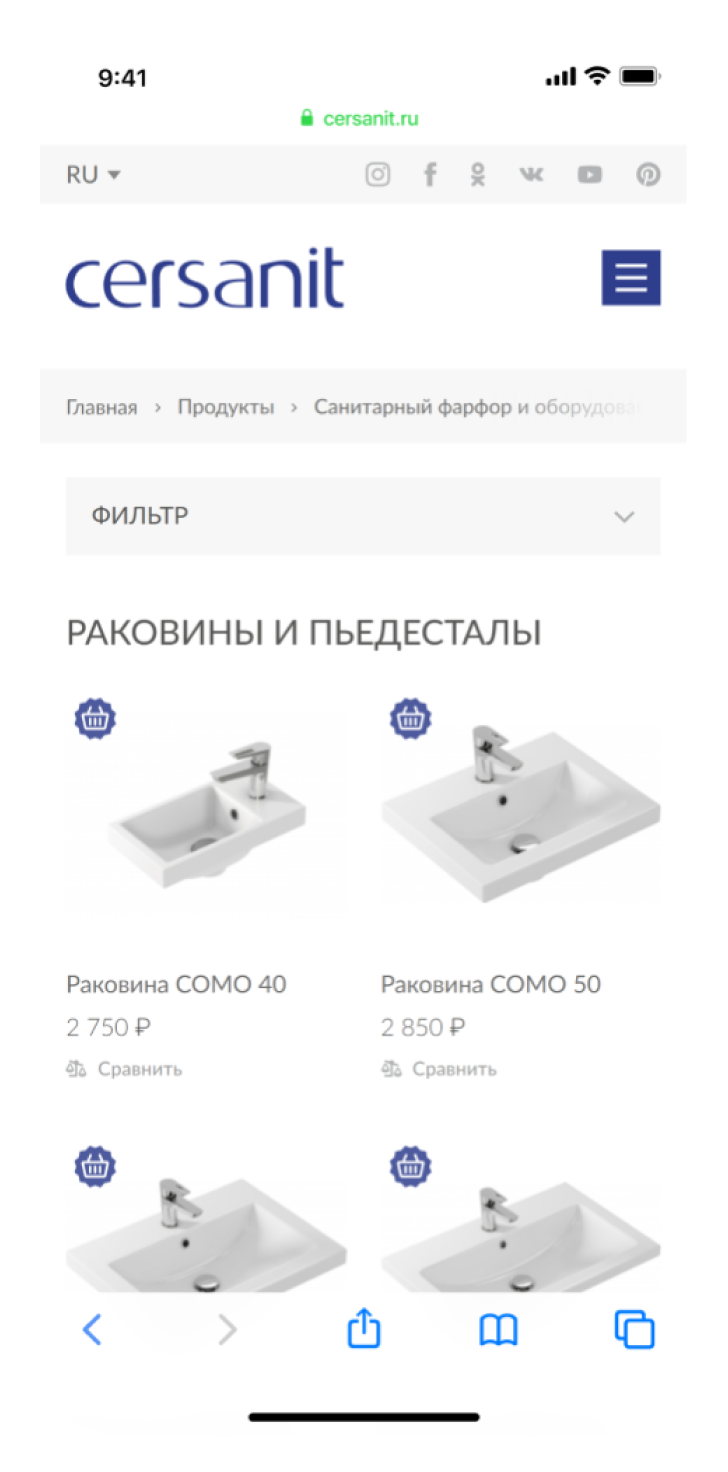Screen dimensions: 728x1472
Task: Open the VK social icon
Action: point(532,175)
